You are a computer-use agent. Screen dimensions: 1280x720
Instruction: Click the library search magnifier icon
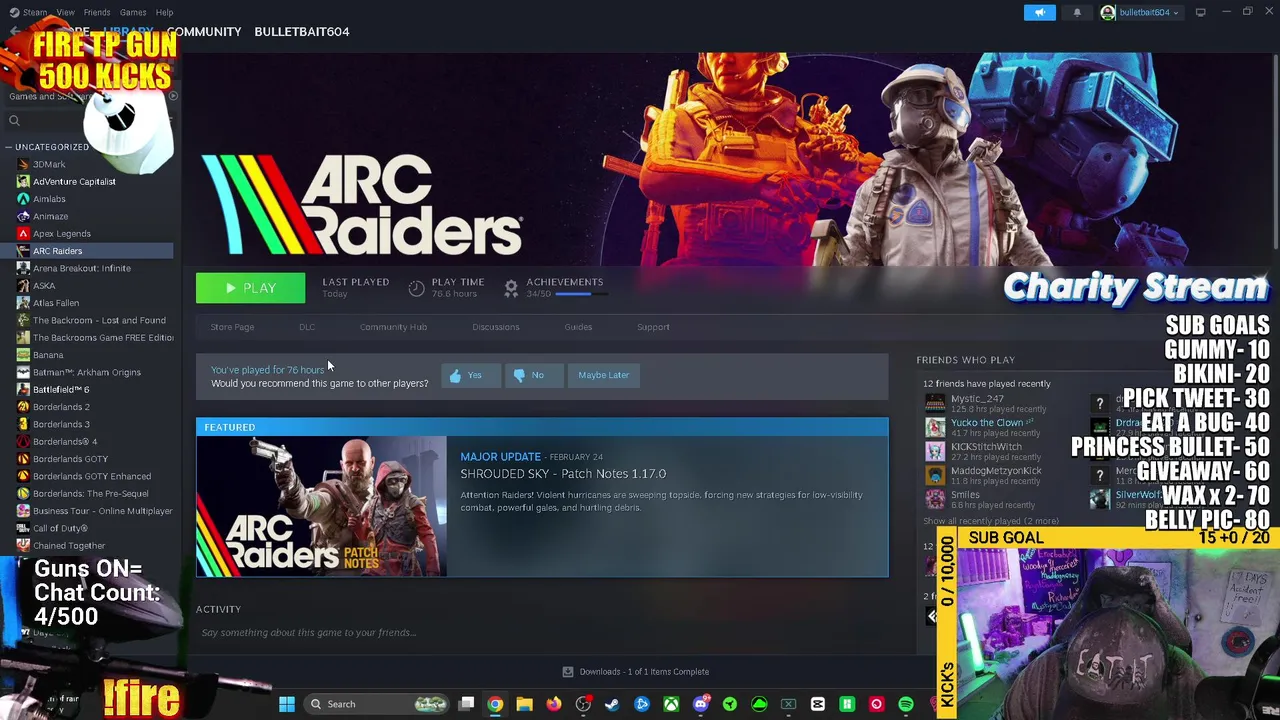pos(14,121)
